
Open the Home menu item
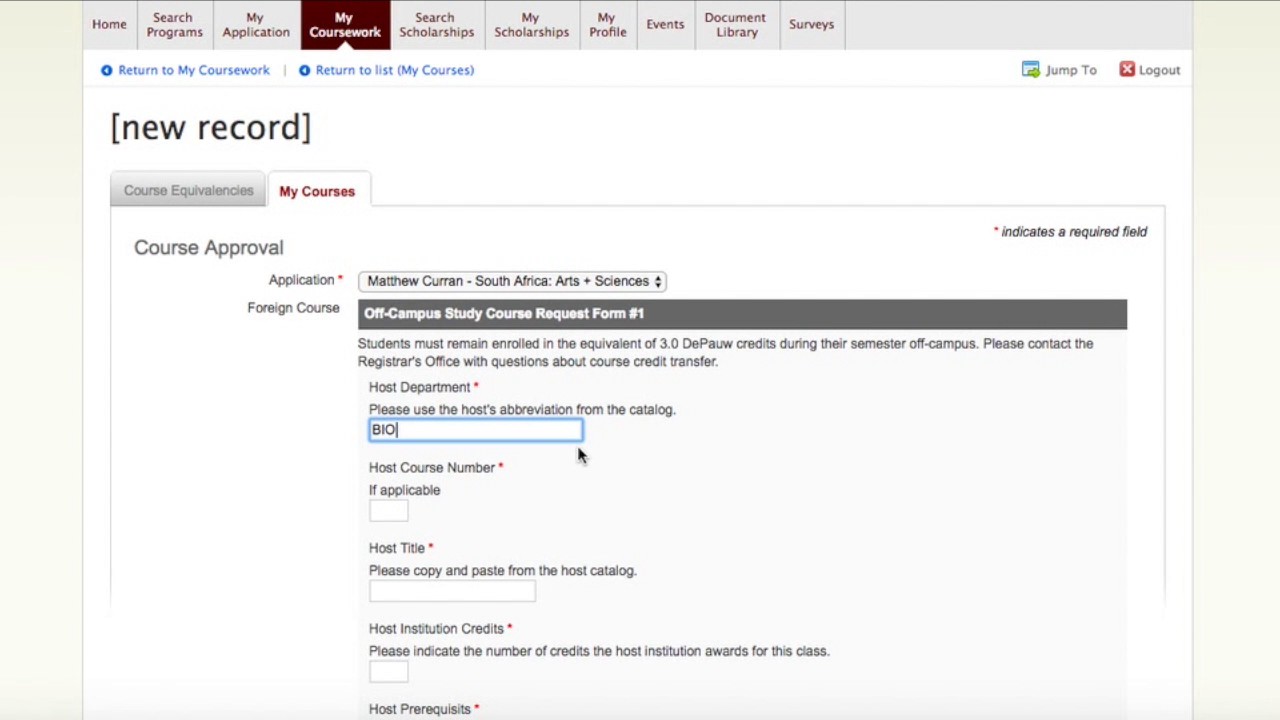[109, 24]
